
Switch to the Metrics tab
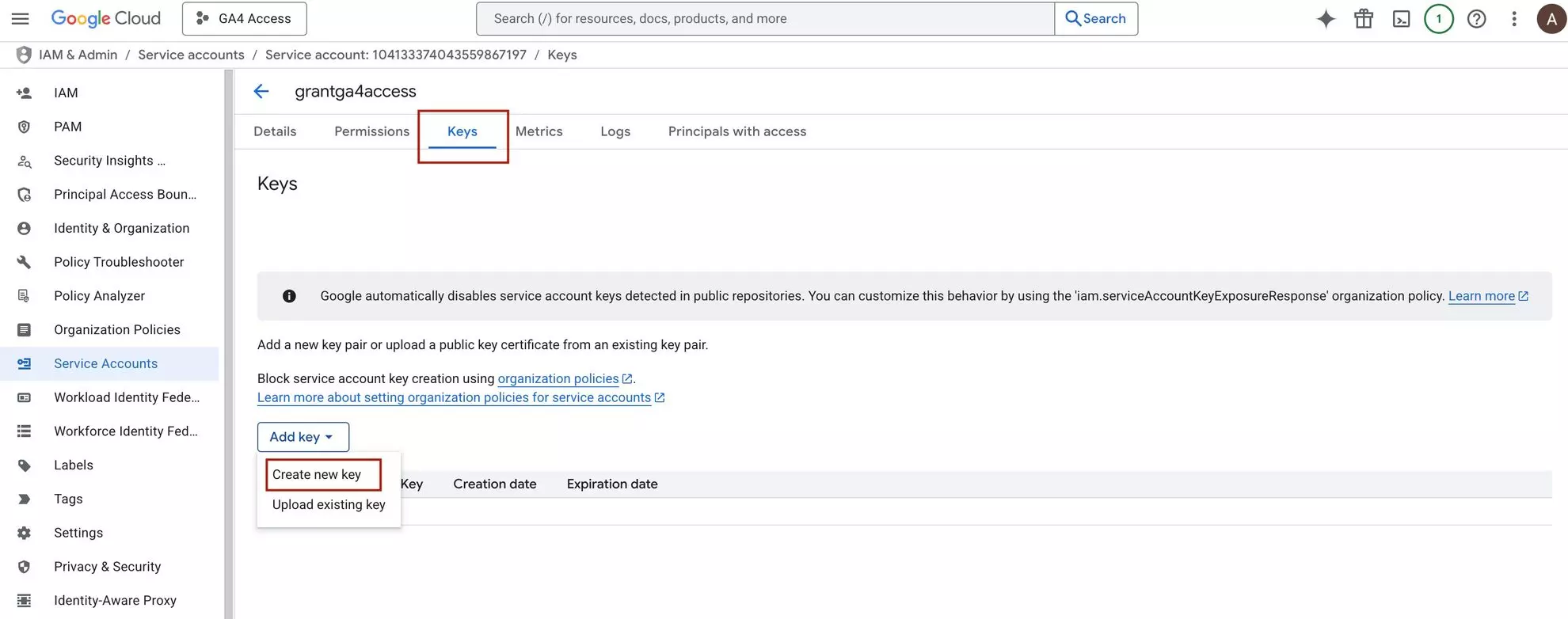(x=539, y=131)
